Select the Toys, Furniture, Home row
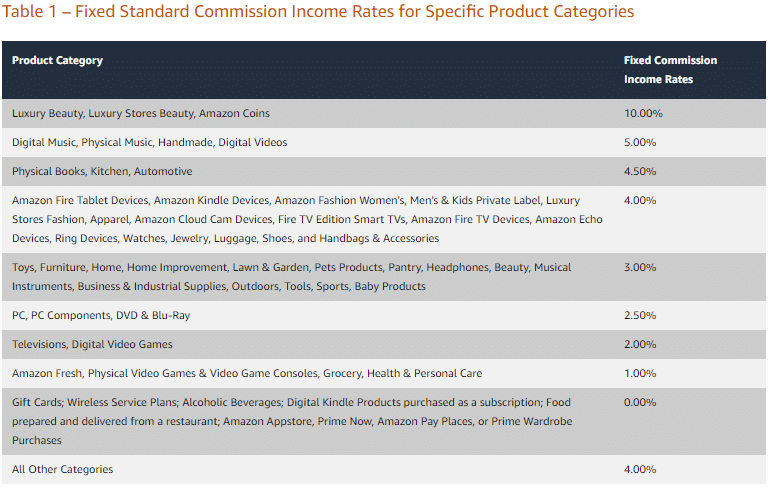 384,277
